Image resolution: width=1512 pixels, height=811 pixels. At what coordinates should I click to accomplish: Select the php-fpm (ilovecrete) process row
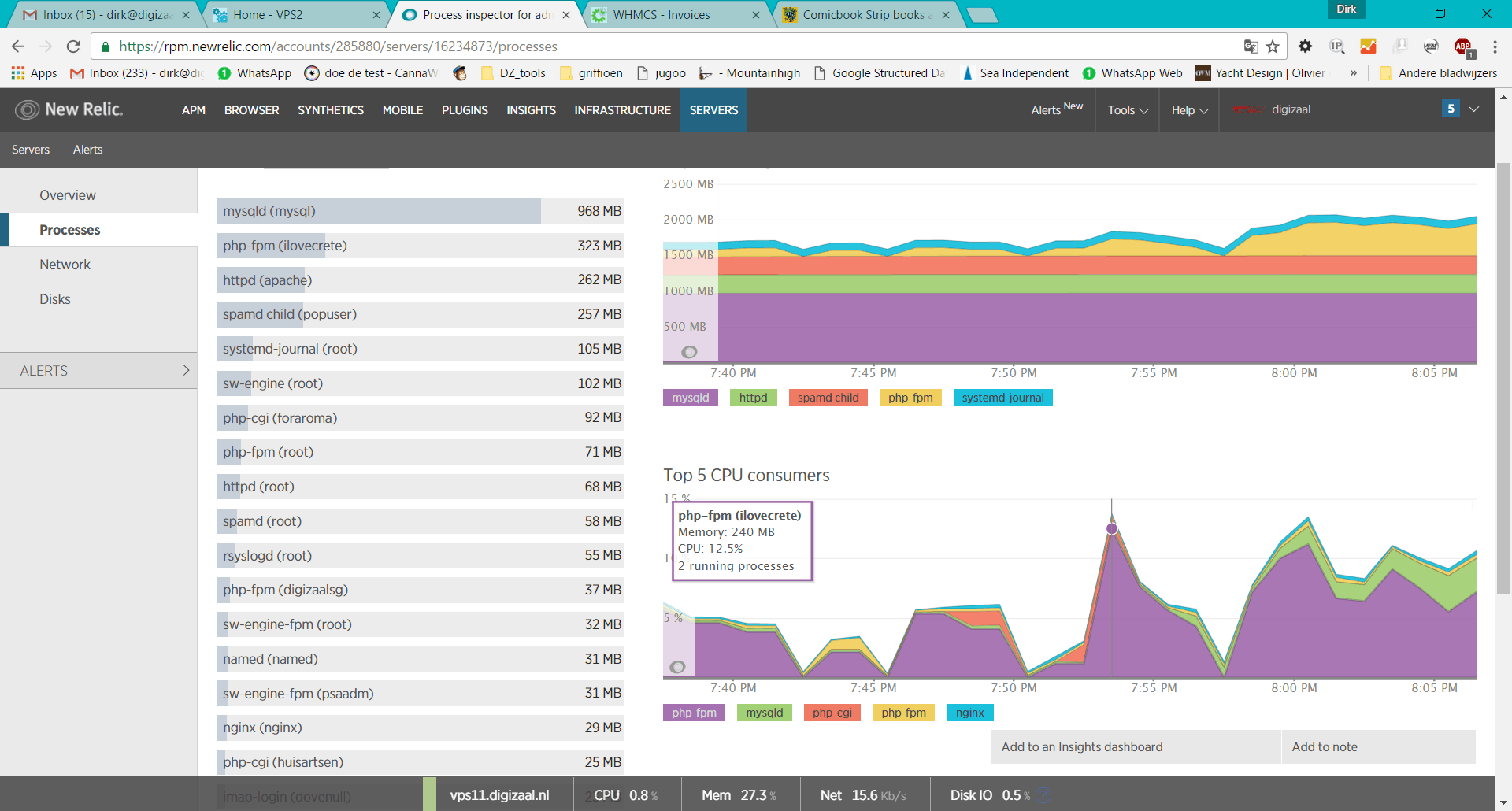[x=421, y=246]
